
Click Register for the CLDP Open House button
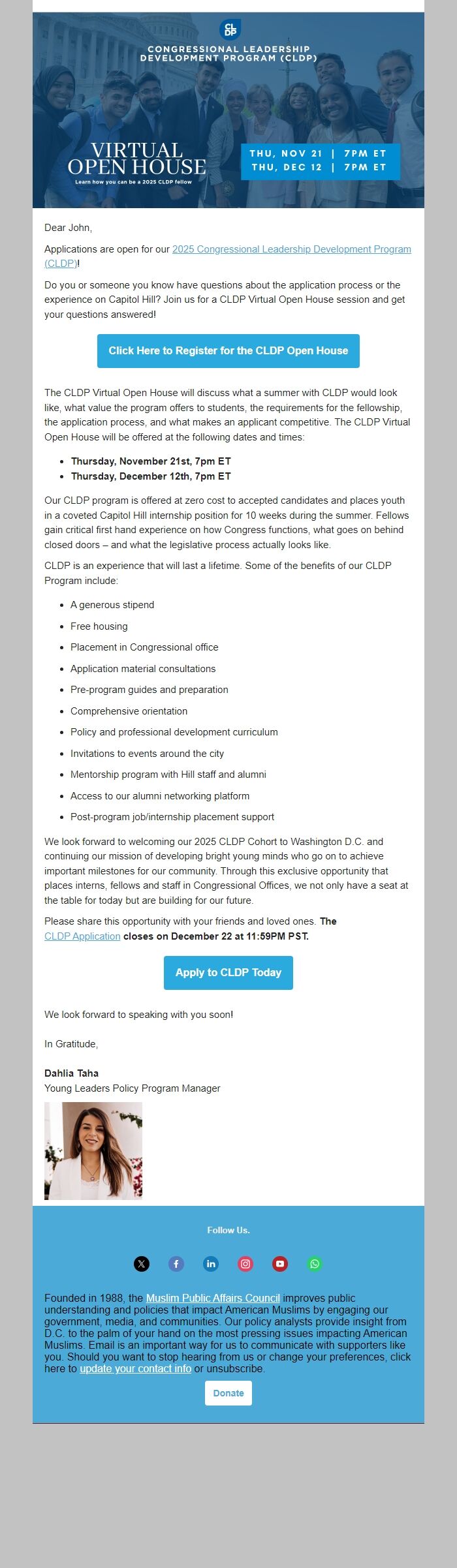[x=228, y=350]
